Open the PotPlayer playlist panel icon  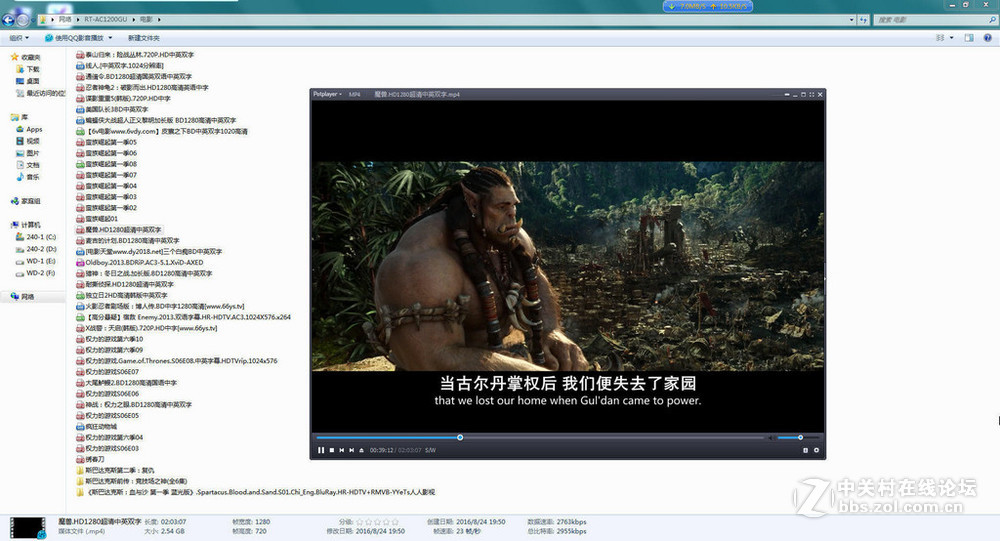[x=805, y=450]
